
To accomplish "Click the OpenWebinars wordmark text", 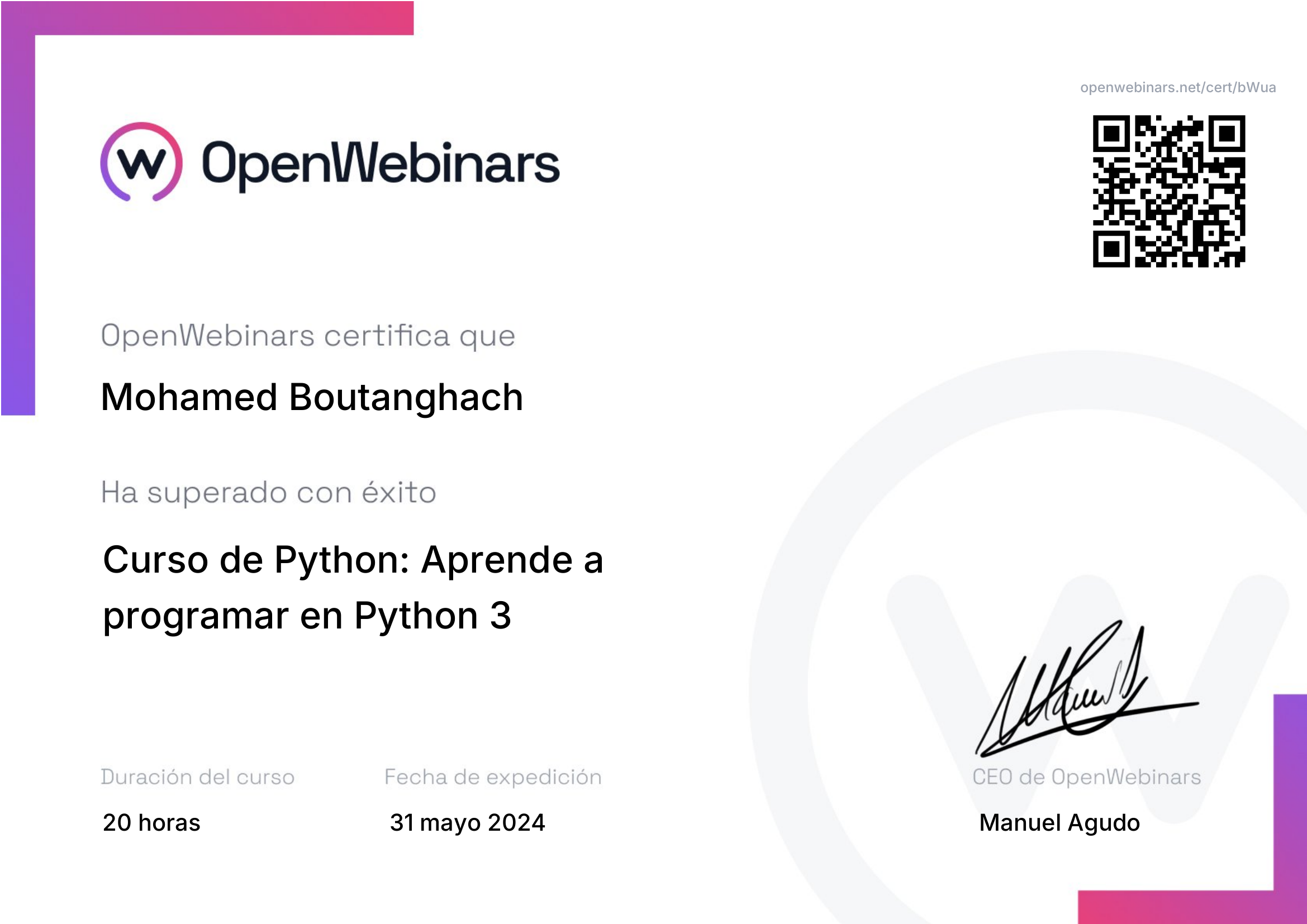I will click(381, 164).
